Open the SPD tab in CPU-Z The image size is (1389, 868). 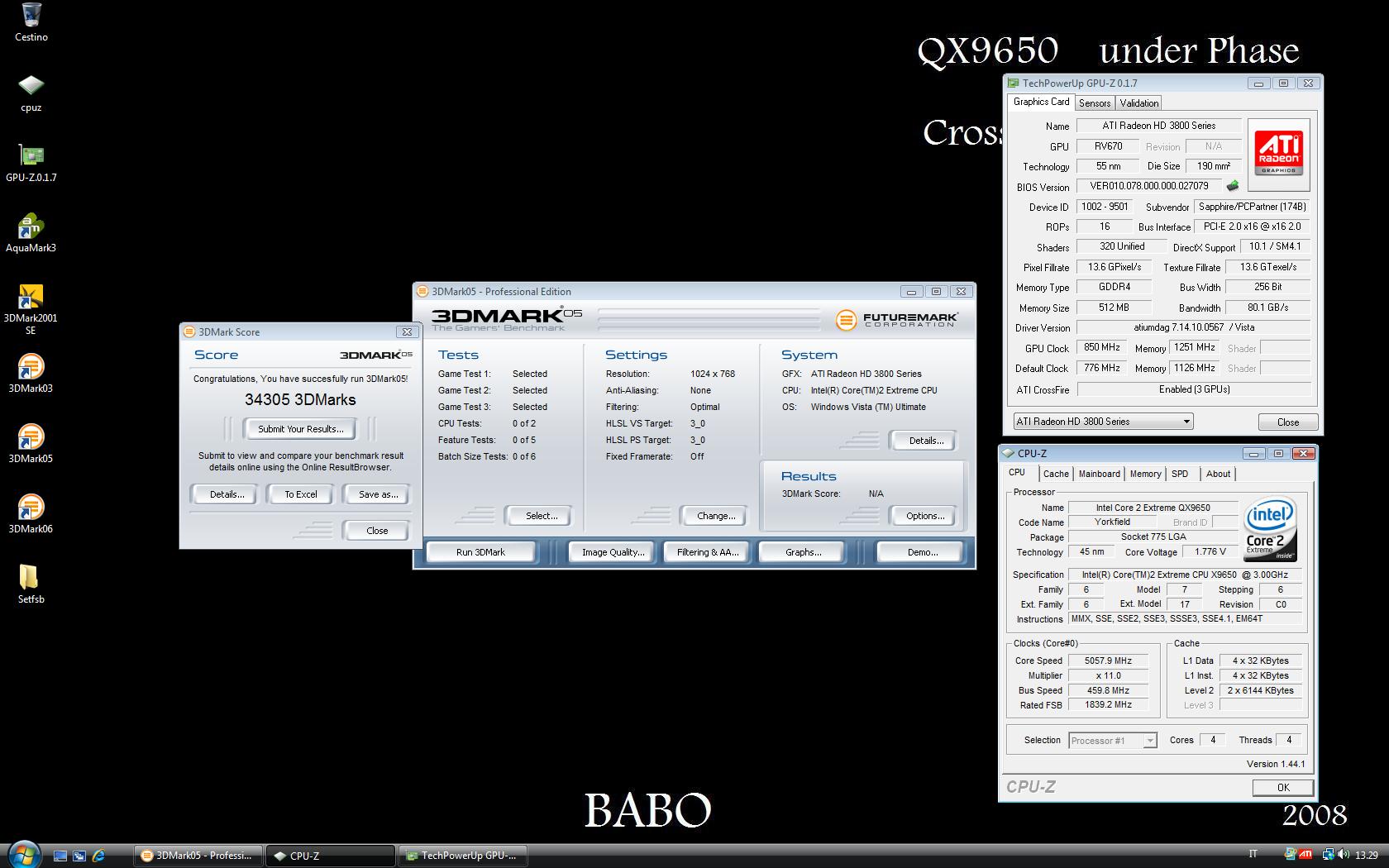click(1180, 474)
